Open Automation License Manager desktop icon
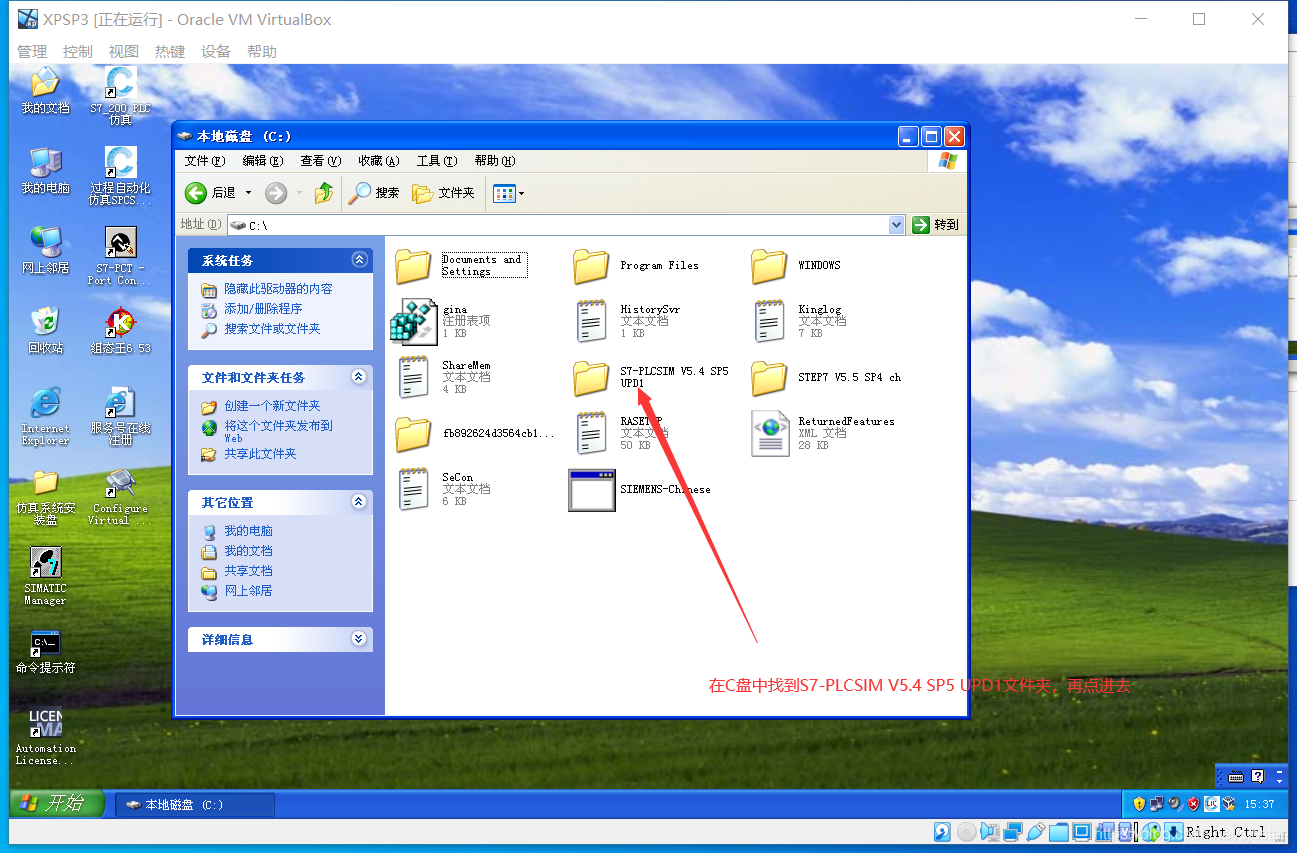The height and width of the screenshot is (853, 1297). coord(45,736)
